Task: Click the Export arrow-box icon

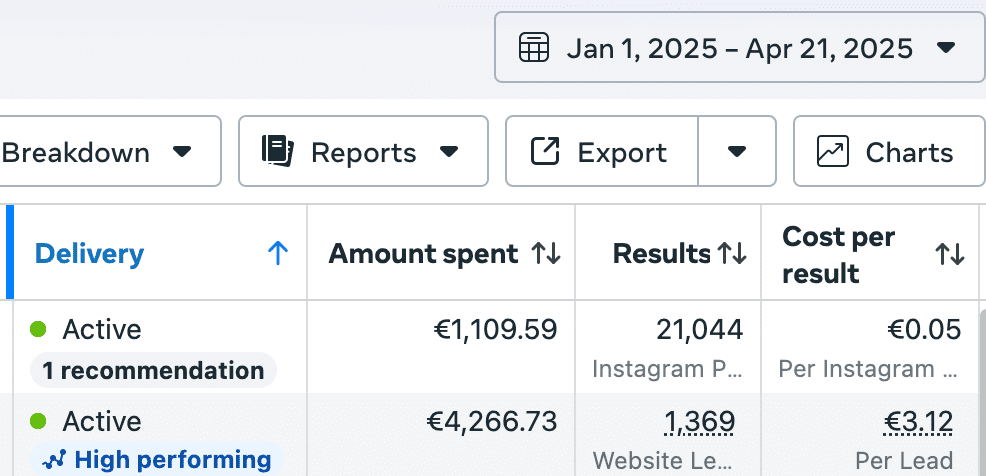Action: tap(545, 152)
